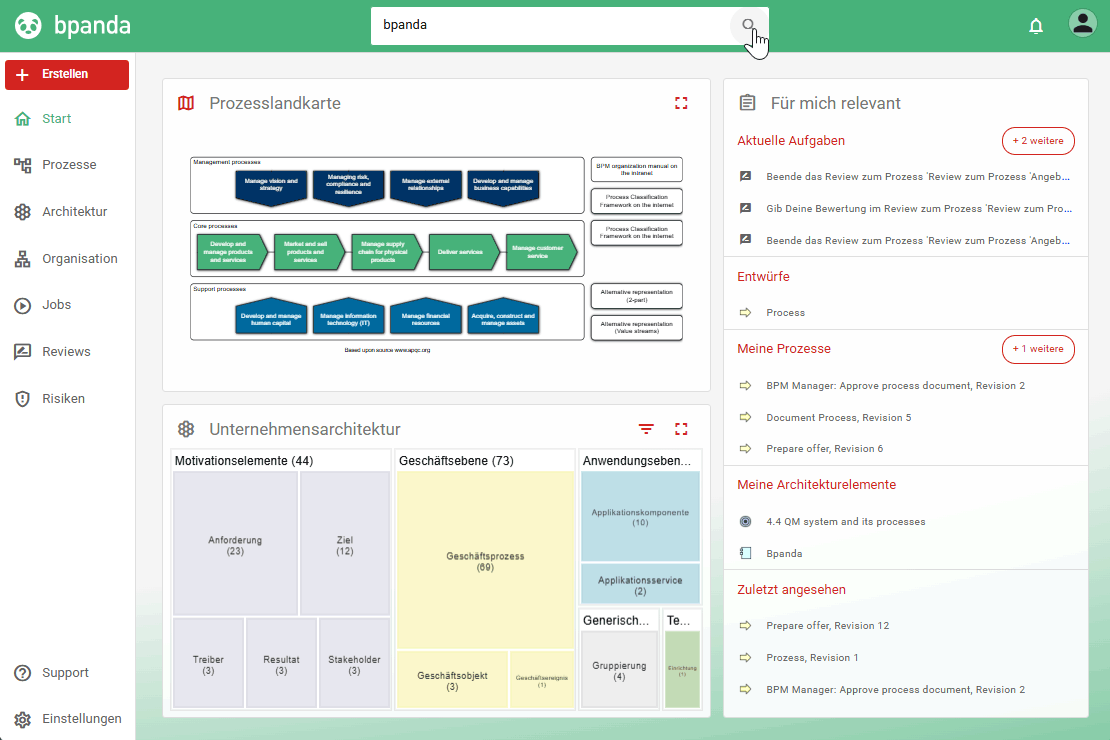Click the Geschäftsebene (73) heading
The image size is (1110, 740).
tap(457, 461)
